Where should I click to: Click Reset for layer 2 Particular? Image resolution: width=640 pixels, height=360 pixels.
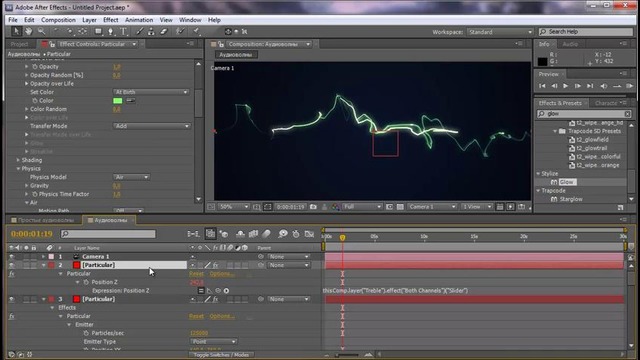click(x=196, y=274)
